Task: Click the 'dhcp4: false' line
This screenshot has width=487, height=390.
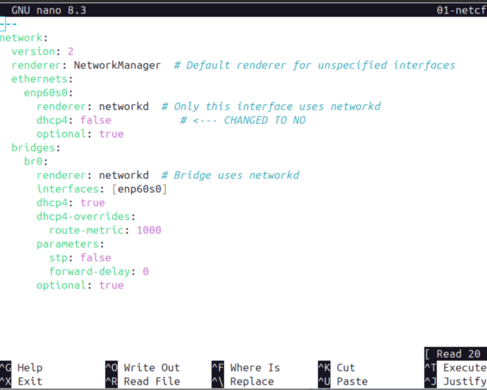Action: (x=74, y=120)
